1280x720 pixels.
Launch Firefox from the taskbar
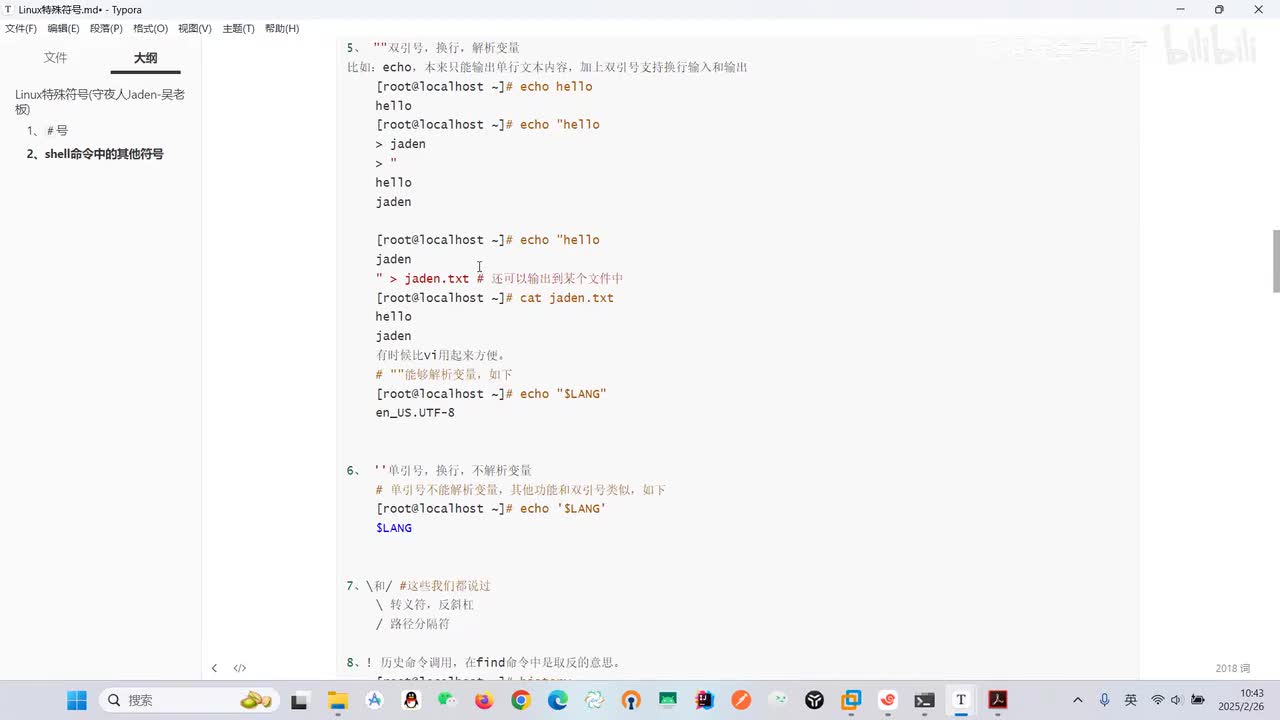(x=484, y=700)
